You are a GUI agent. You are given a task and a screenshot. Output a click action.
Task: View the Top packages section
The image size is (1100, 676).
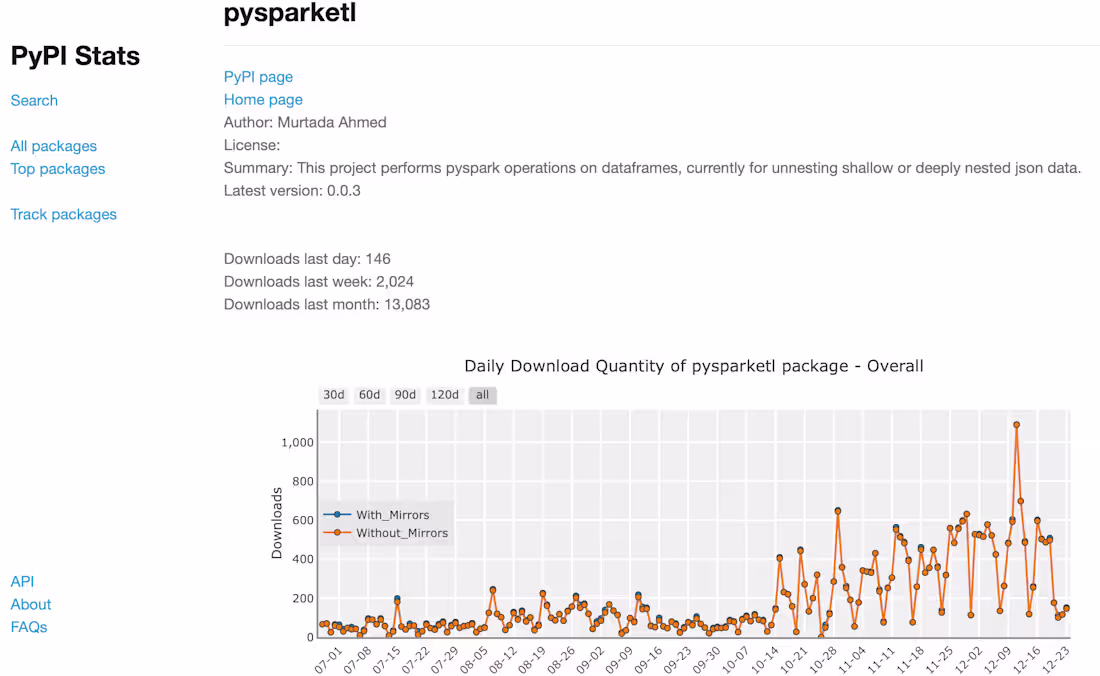(x=57, y=169)
